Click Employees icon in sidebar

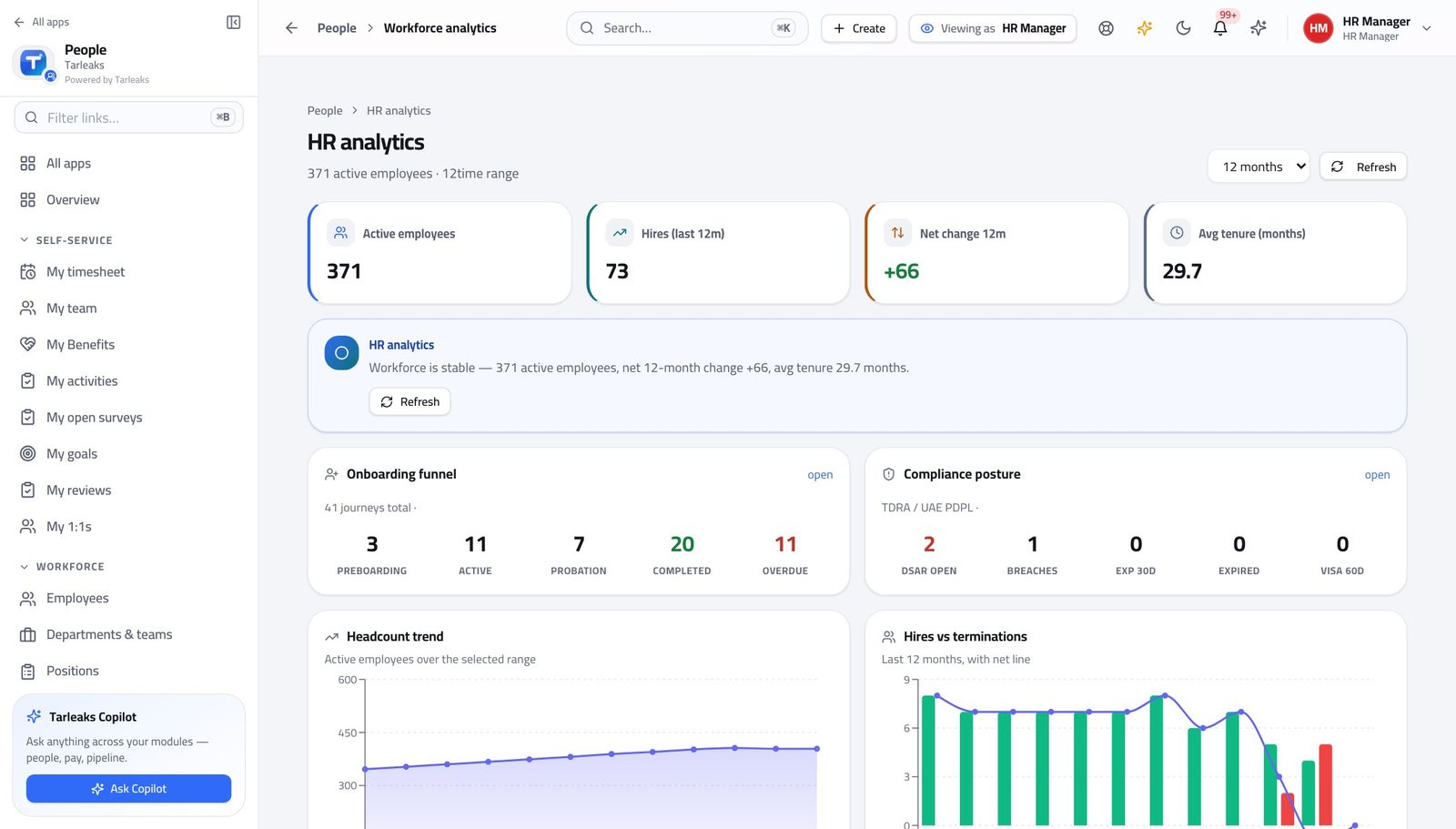pyautogui.click(x=28, y=598)
